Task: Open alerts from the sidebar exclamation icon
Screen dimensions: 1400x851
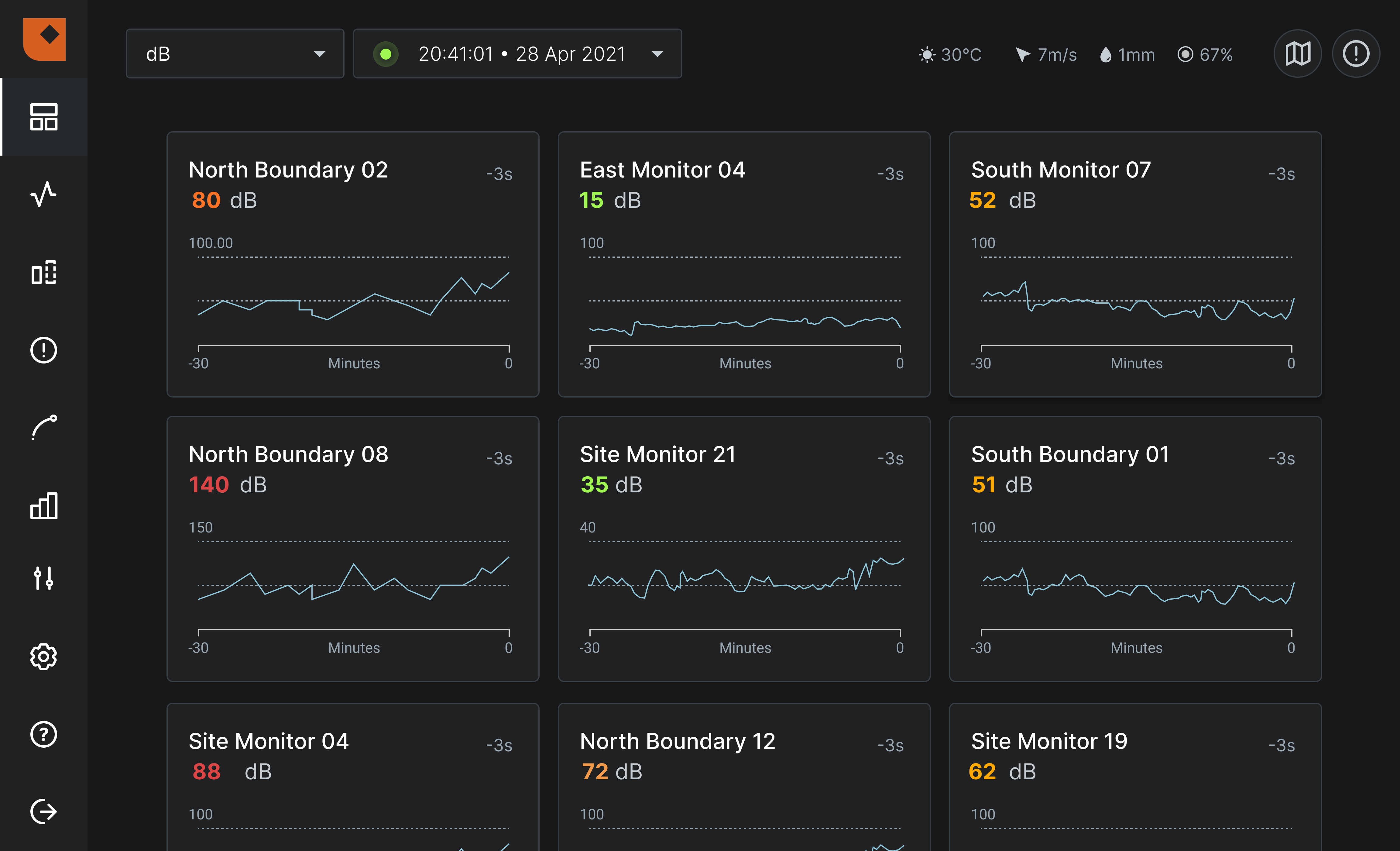Action: [44, 350]
